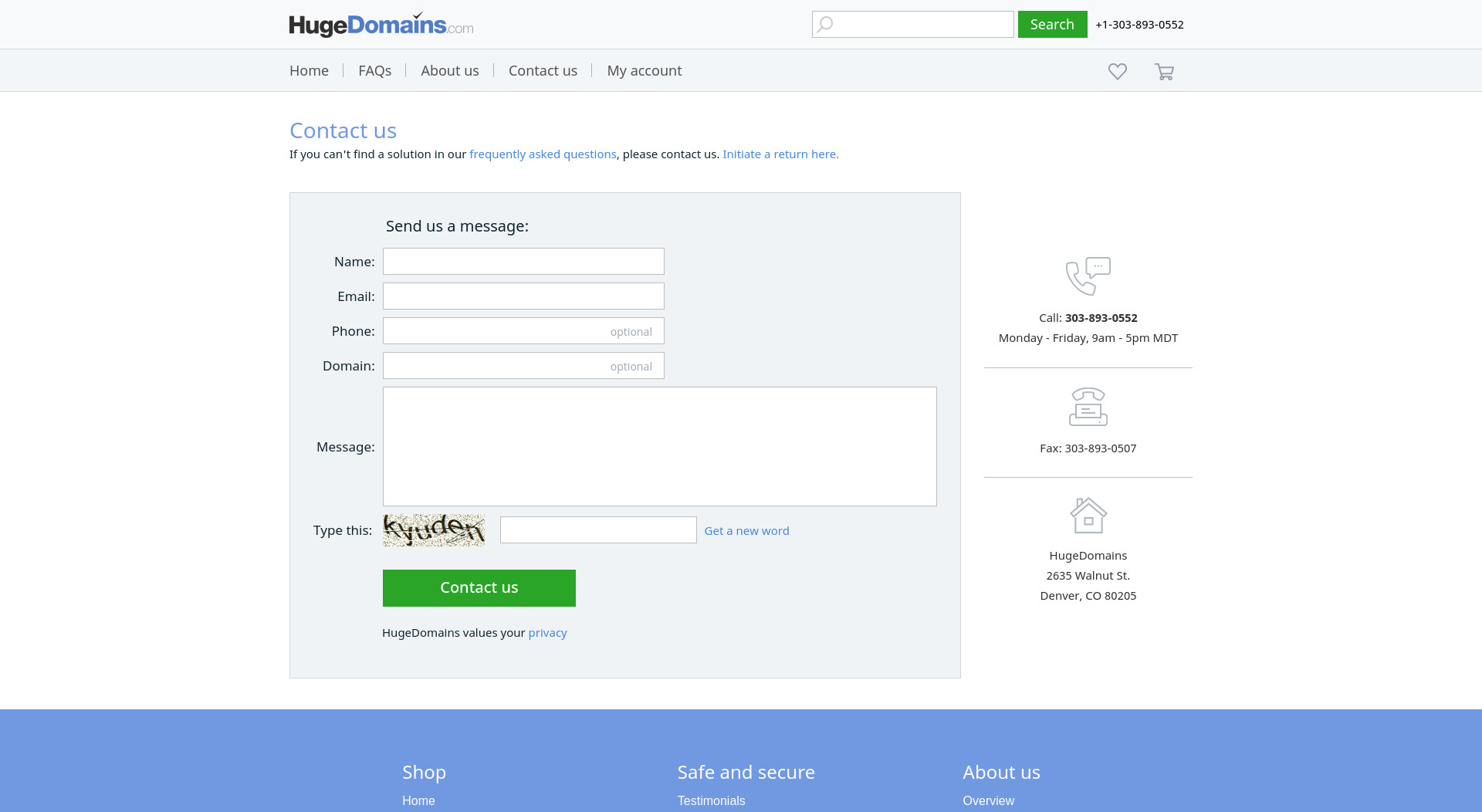Click the HugeDomains.com logo
The height and width of the screenshot is (812, 1482).
(x=381, y=25)
